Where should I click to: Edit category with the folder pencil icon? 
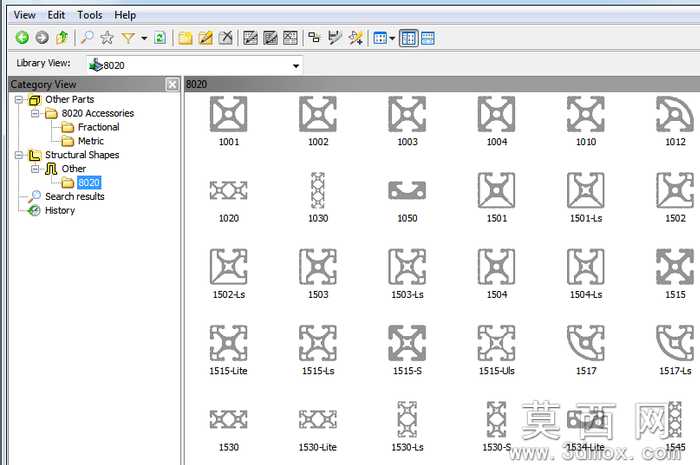206,38
